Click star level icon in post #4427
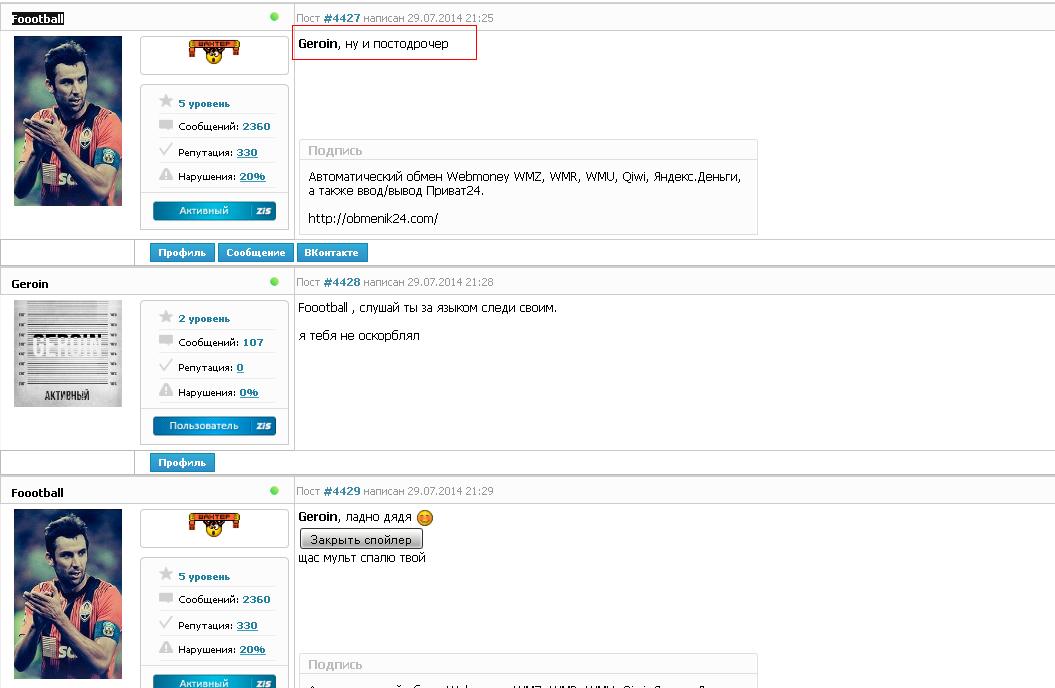This screenshot has height=688, width=1055. tap(166, 101)
